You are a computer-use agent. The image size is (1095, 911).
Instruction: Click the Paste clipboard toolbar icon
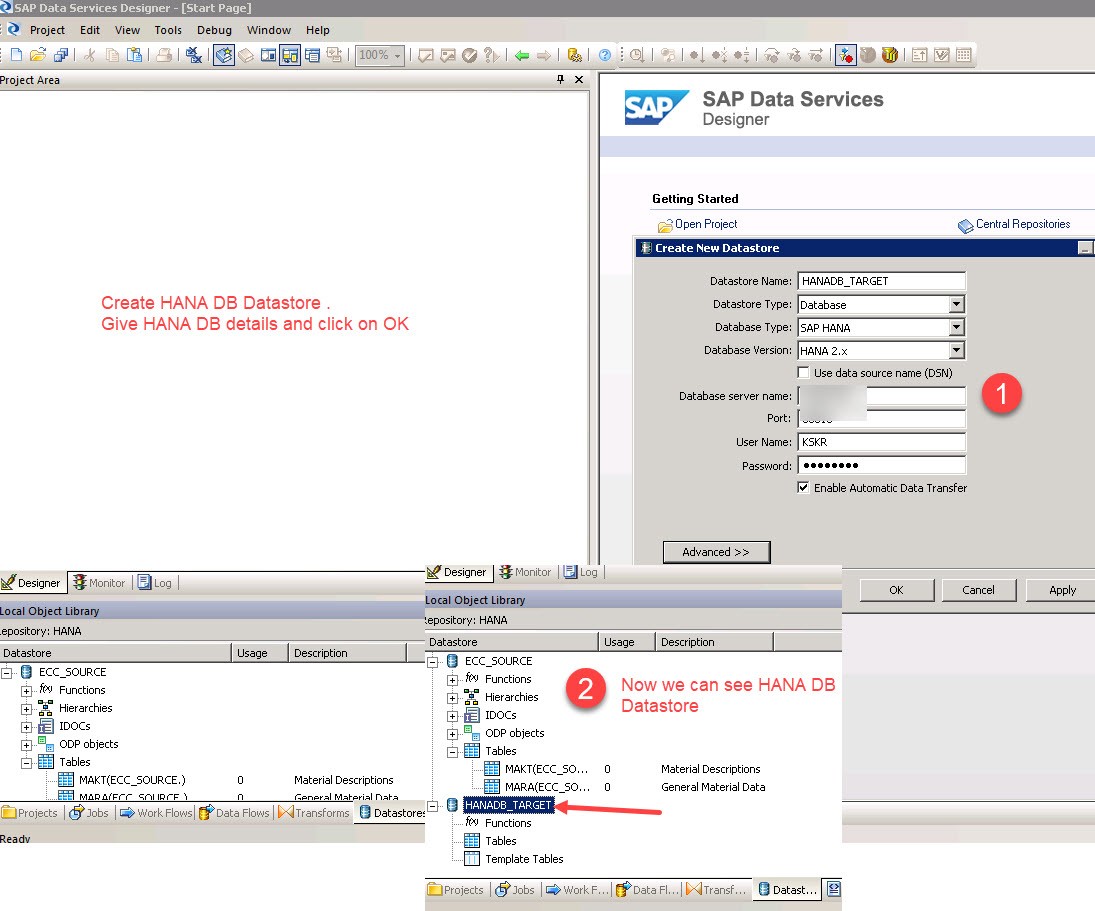coord(134,55)
